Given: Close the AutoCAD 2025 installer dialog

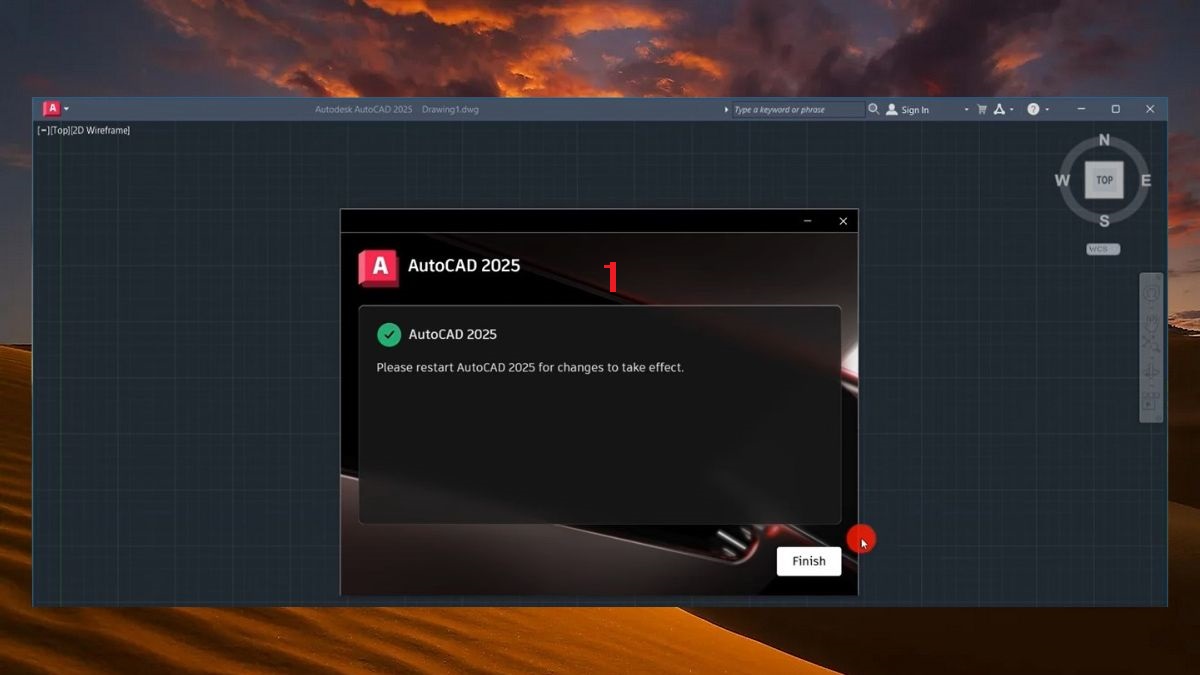Looking at the screenshot, I should (843, 221).
